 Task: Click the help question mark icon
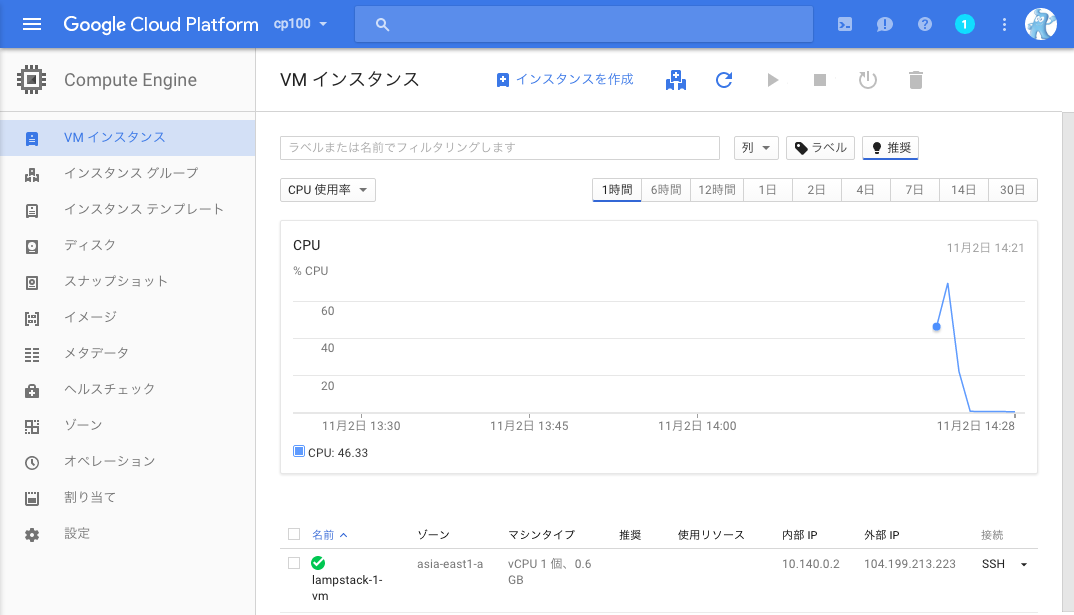(924, 24)
